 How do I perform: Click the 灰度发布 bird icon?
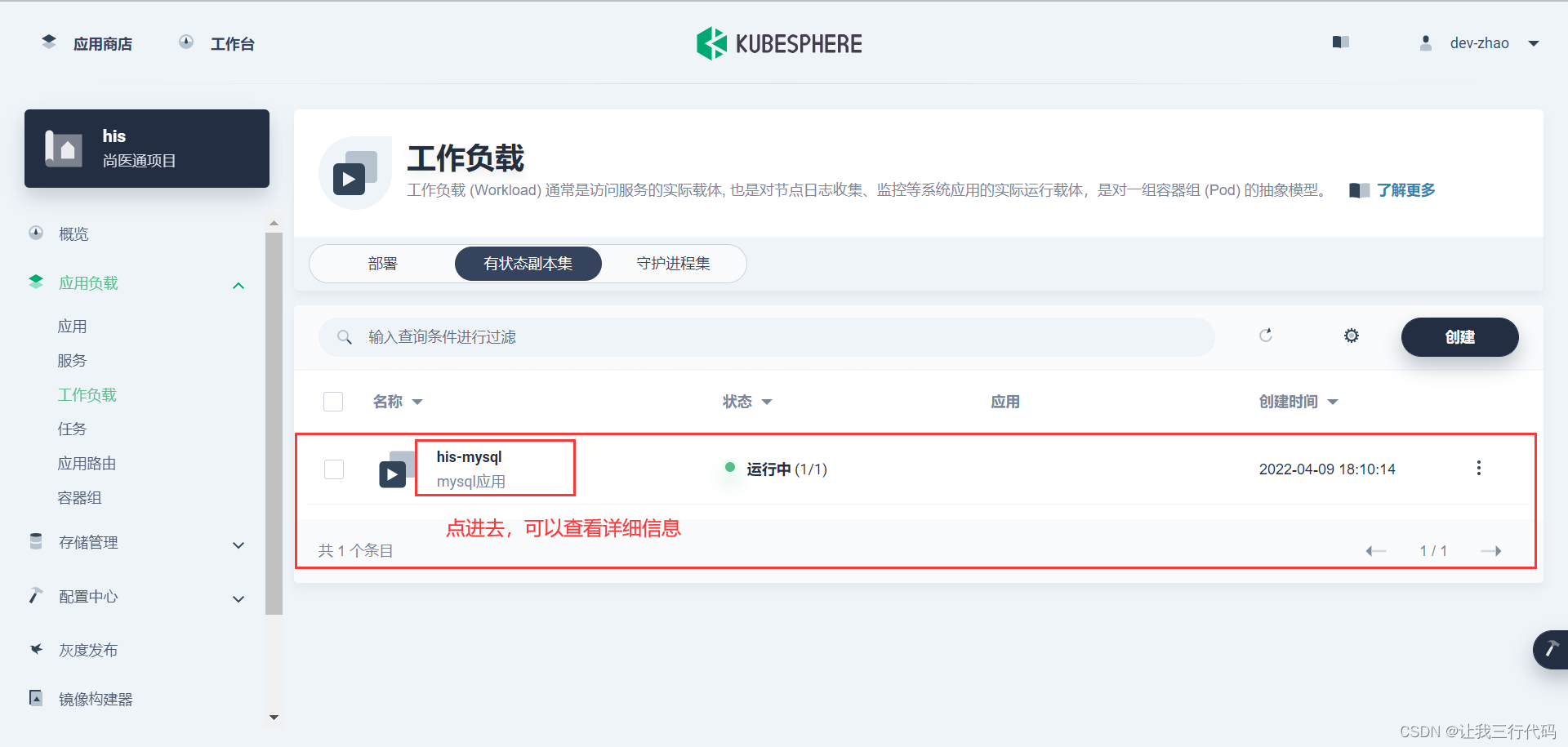tap(36, 649)
